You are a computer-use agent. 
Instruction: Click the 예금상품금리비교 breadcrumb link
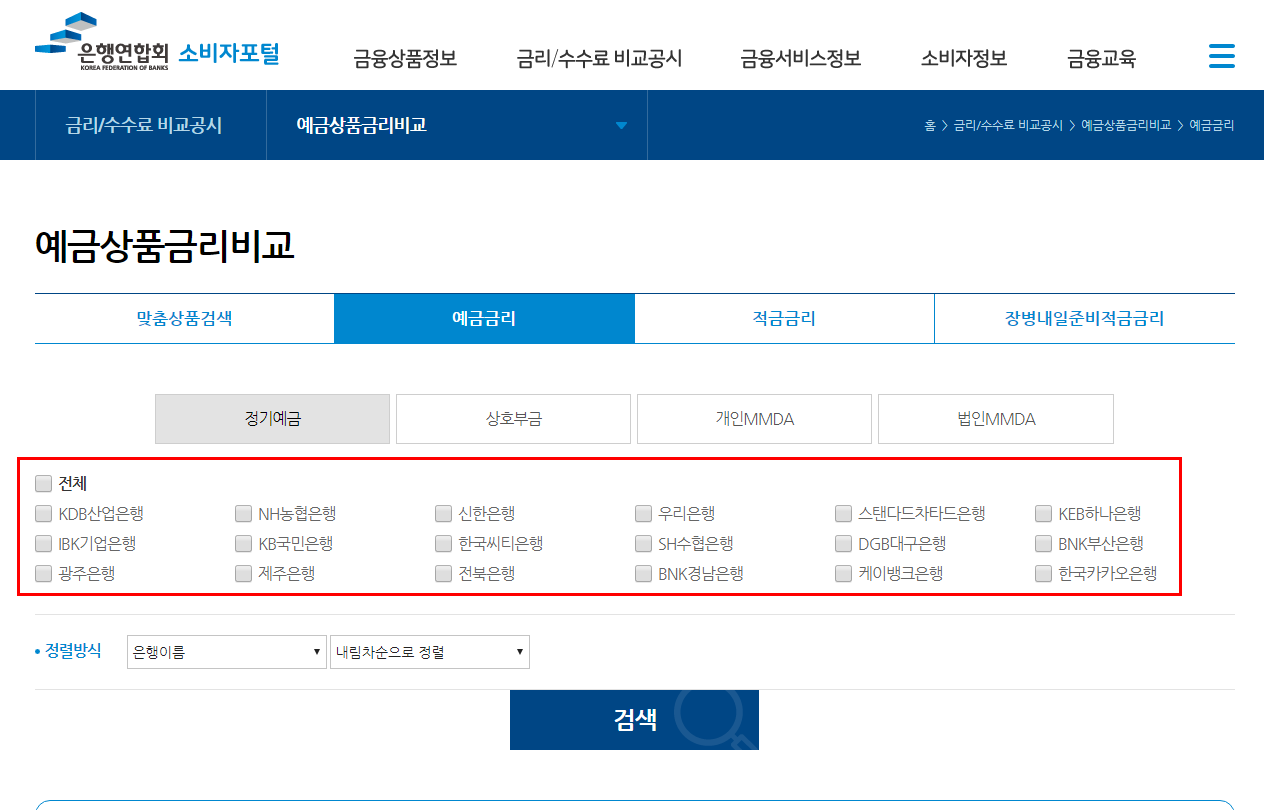(x=1126, y=125)
